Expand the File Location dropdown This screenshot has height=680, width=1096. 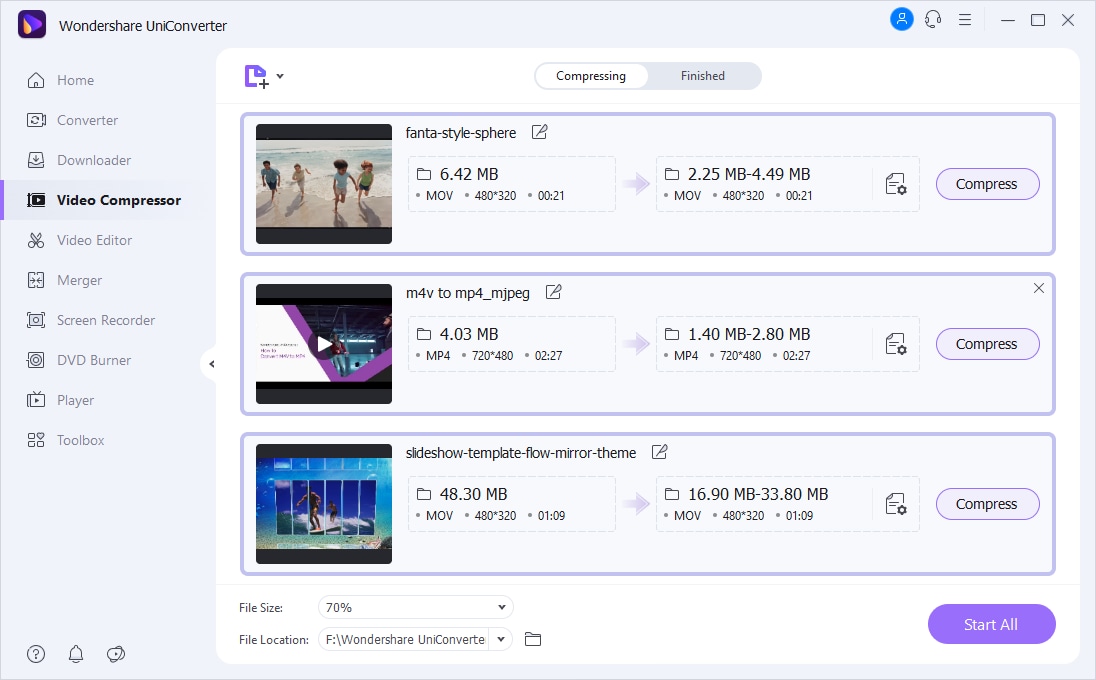502,639
